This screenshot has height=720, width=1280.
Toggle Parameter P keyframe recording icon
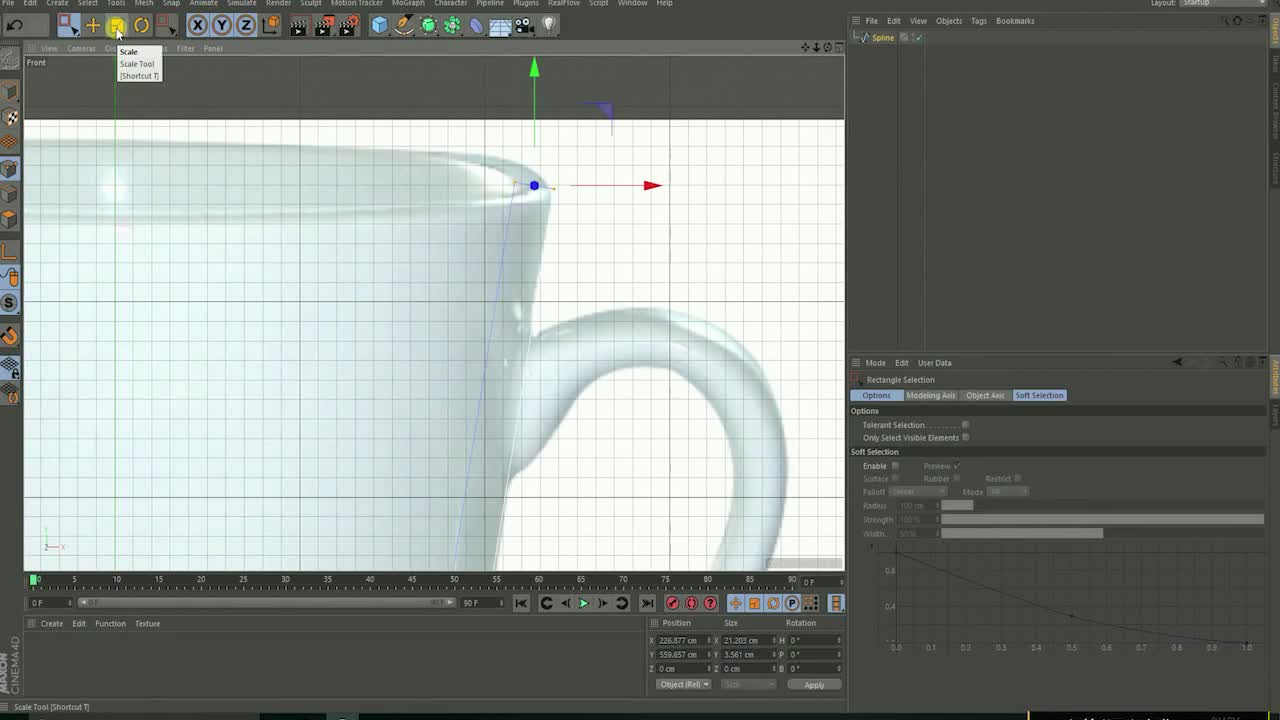[x=792, y=603]
